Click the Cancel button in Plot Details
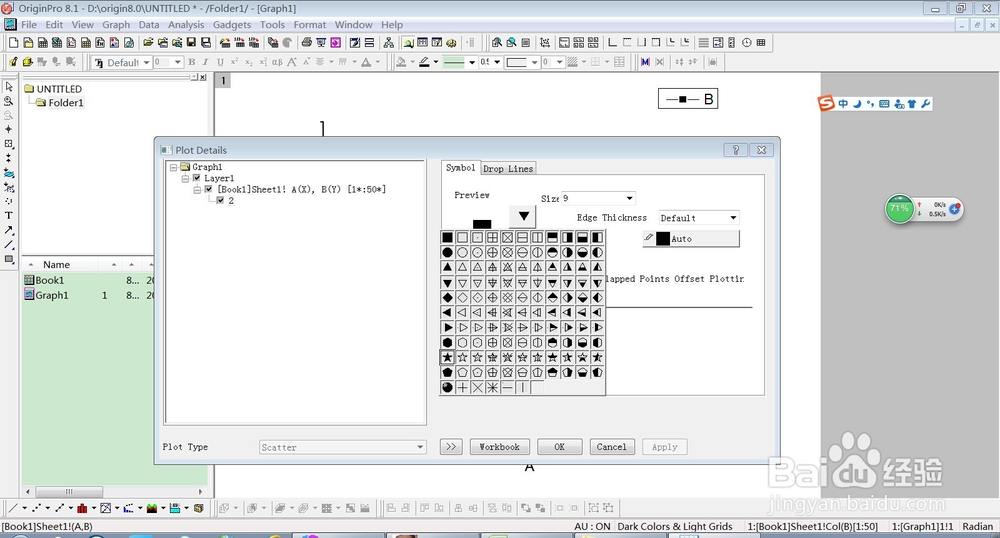The height and width of the screenshot is (538, 1000). [612, 447]
